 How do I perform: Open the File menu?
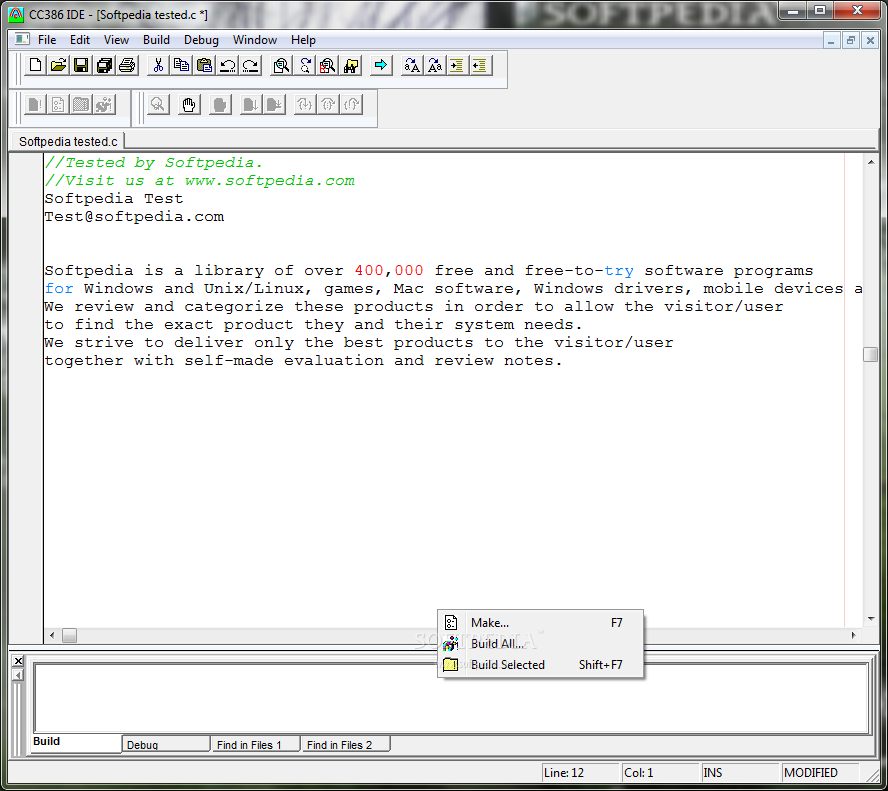pyautogui.click(x=47, y=40)
